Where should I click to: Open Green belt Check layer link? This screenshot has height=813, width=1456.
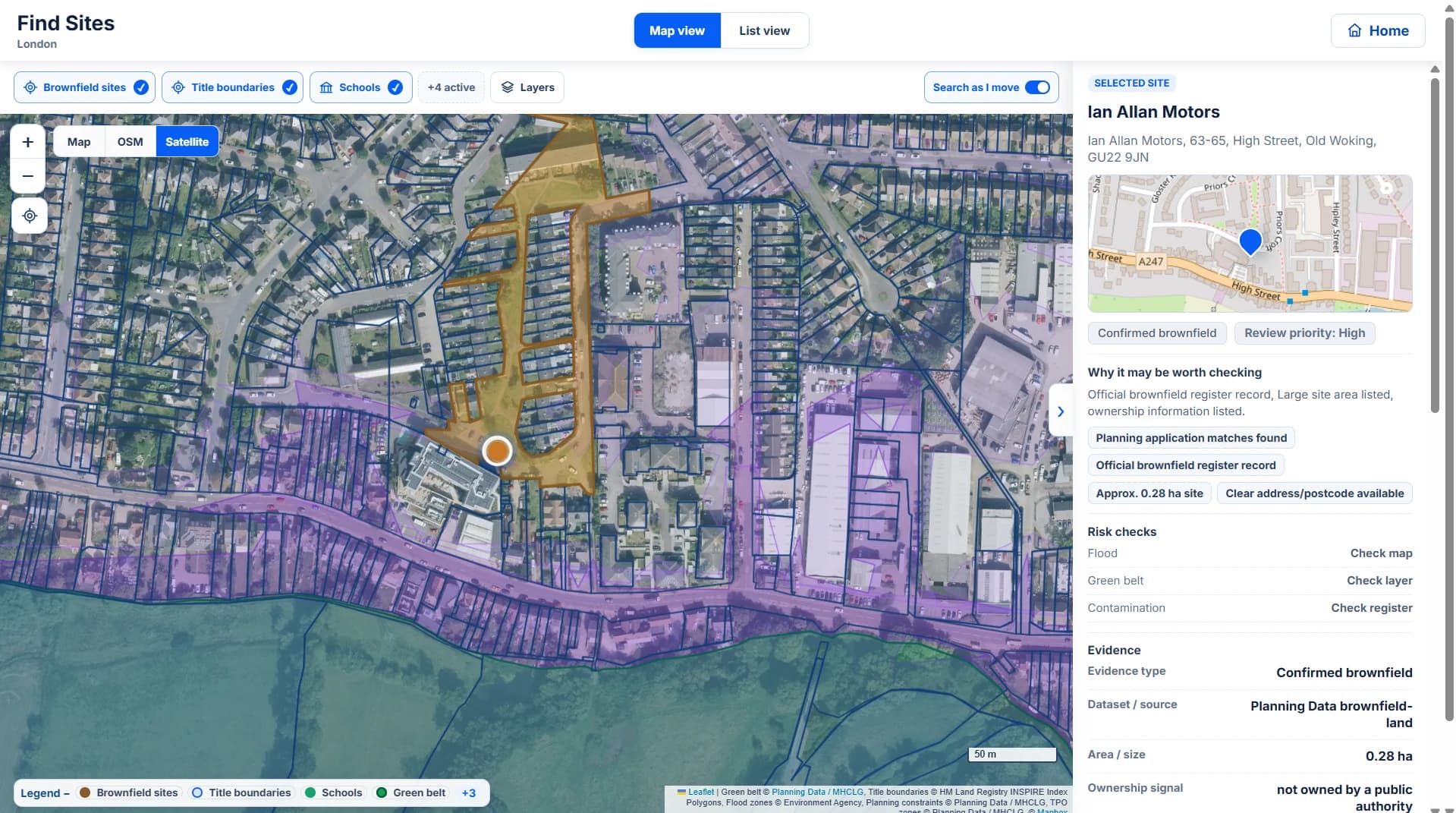pyautogui.click(x=1379, y=581)
